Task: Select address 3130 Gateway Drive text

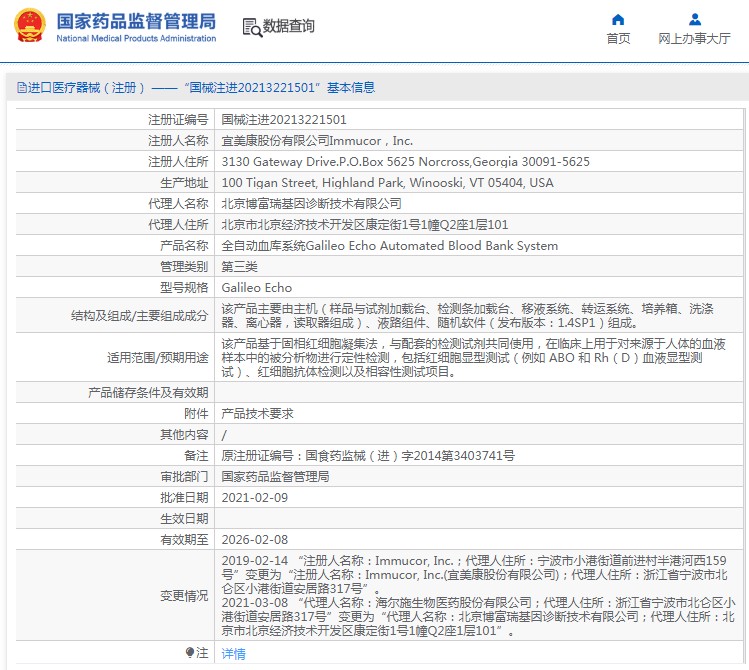Action: (406, 161)
